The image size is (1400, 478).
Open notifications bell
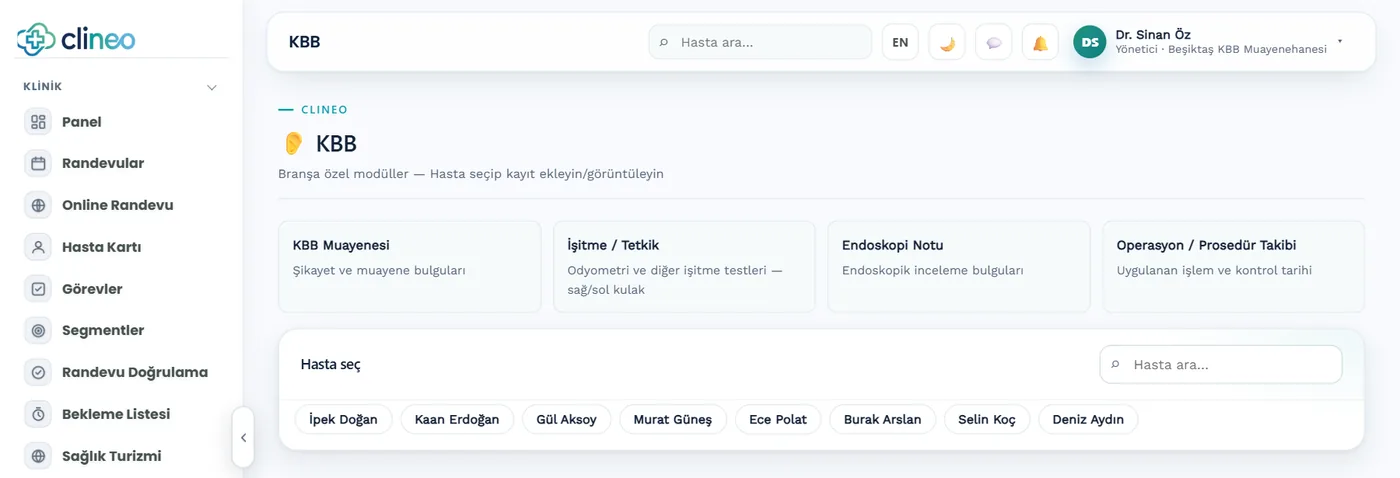[1040, 42]
